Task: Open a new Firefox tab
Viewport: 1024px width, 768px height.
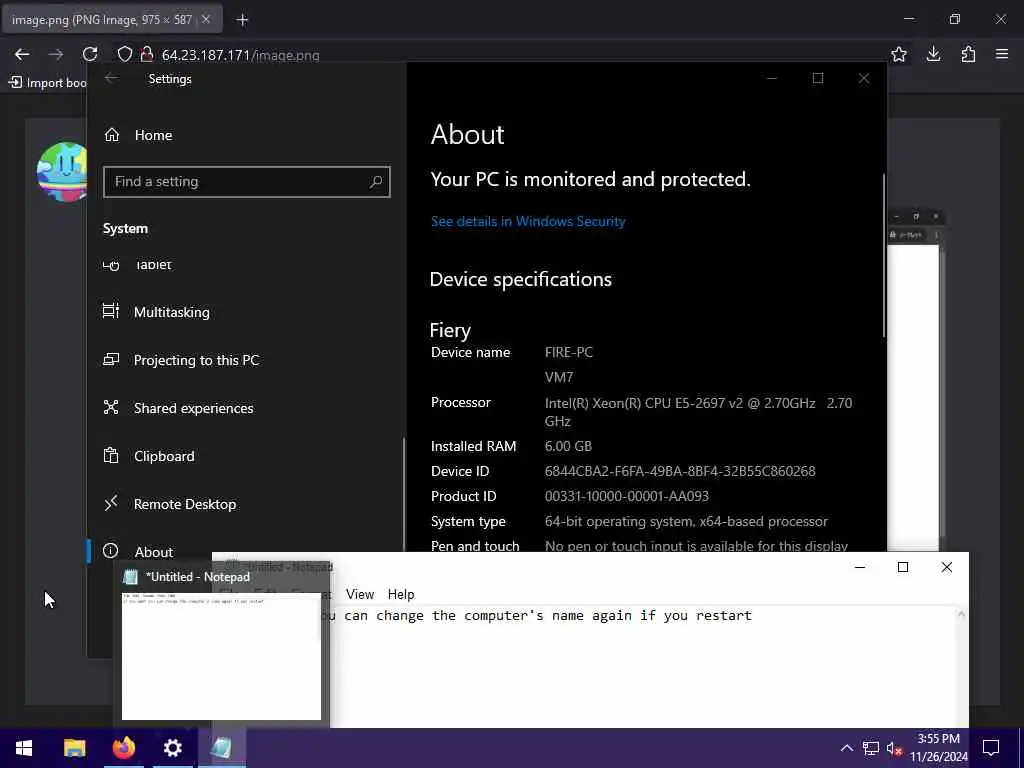Action: [x=242, y=20]
